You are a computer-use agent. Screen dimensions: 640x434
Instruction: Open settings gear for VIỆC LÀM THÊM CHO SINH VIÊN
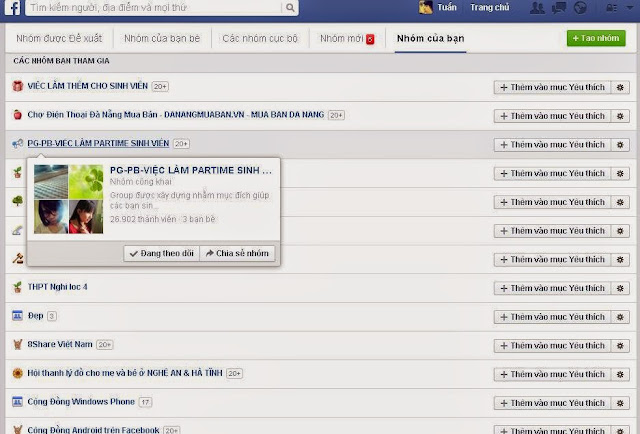[620, 87]
